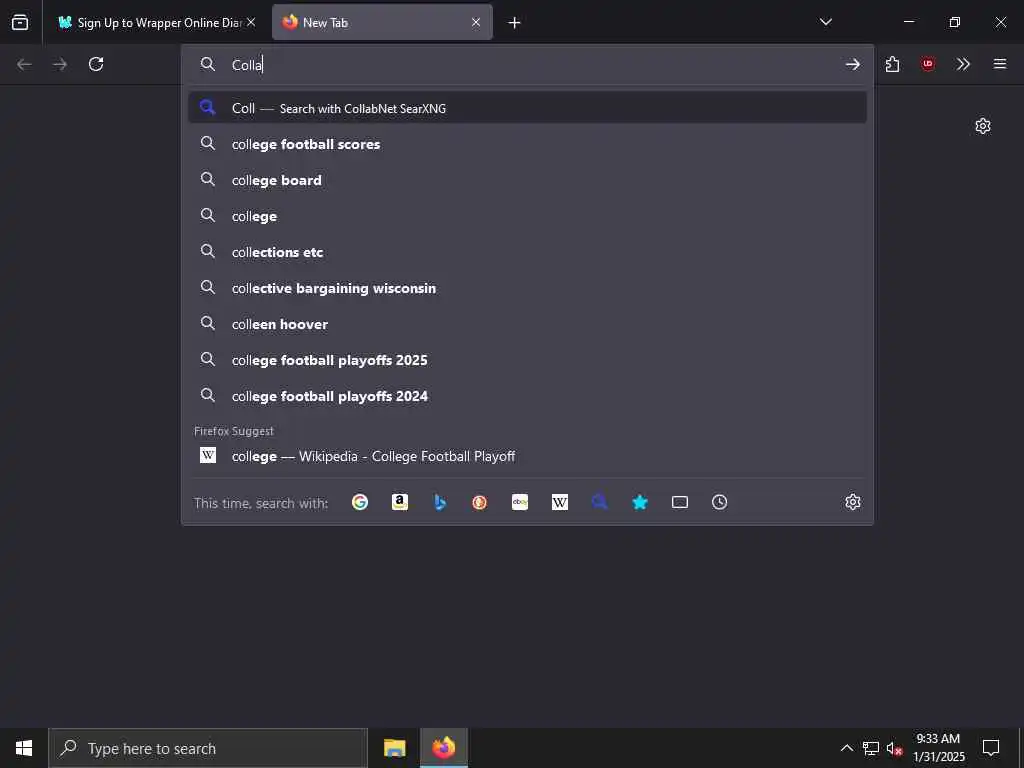This screenshot has height=768, width=1024.
Task: Open the Extensions puzzle icon
Action: click(x=892, y=64)
